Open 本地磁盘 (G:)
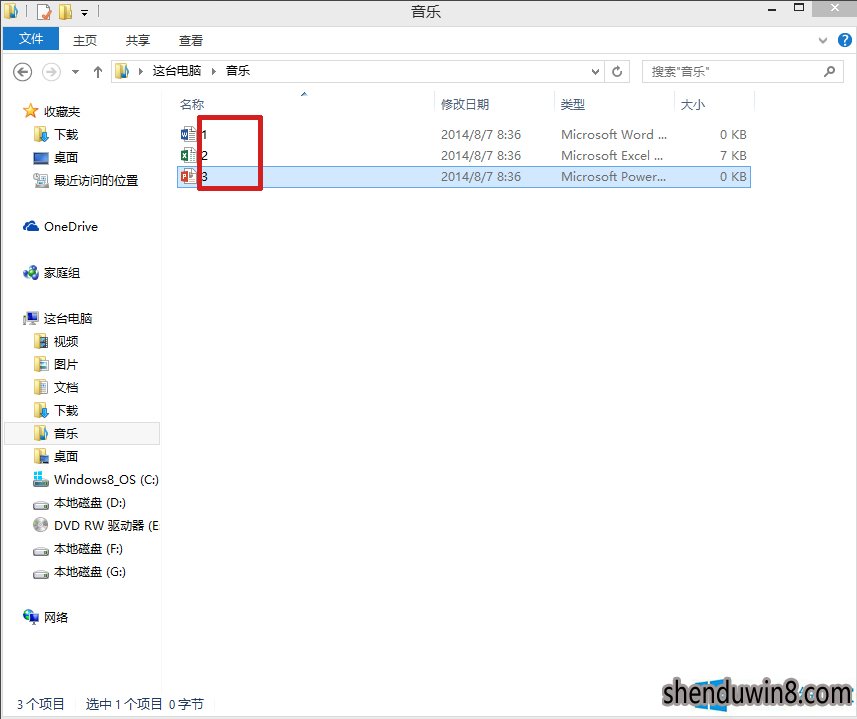The height and width of the screenshot is (719, 857). [x=79, y=571]
